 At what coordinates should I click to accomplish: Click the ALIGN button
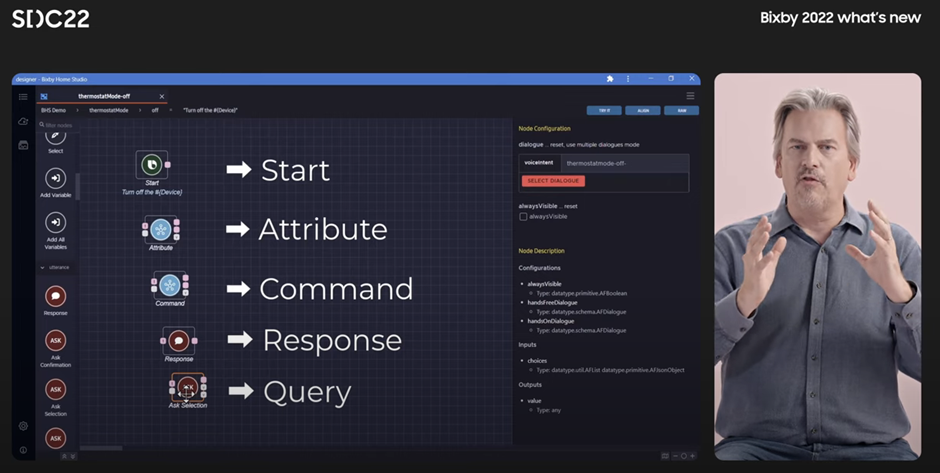pos(643,111)
